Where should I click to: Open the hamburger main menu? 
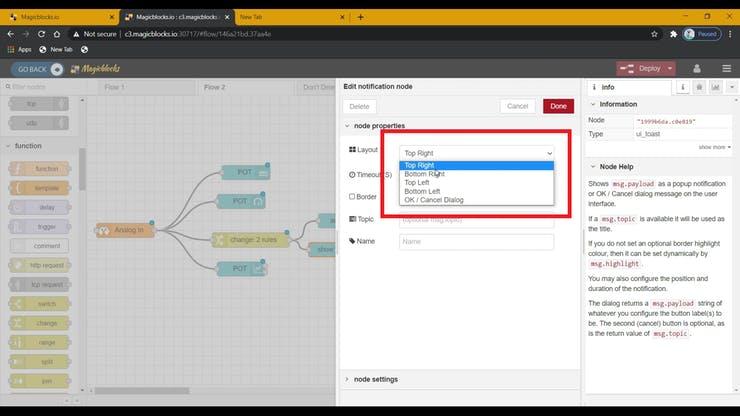(x=727, y=68)
